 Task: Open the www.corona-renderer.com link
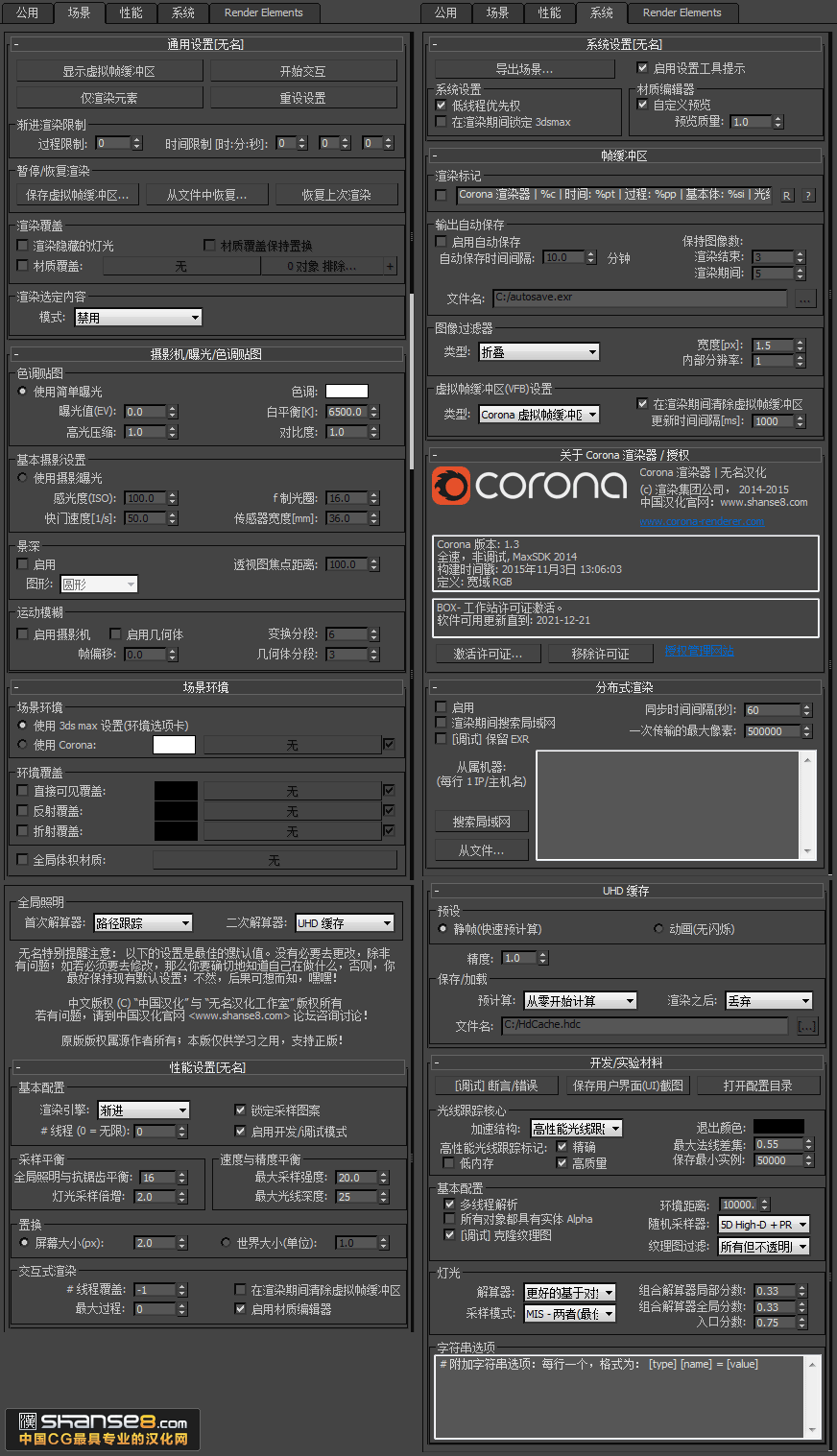(702, 522)
